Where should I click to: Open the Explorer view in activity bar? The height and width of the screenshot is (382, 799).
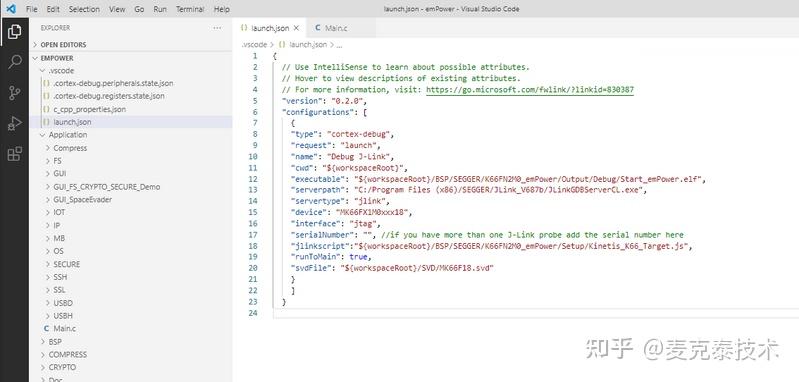14,32
